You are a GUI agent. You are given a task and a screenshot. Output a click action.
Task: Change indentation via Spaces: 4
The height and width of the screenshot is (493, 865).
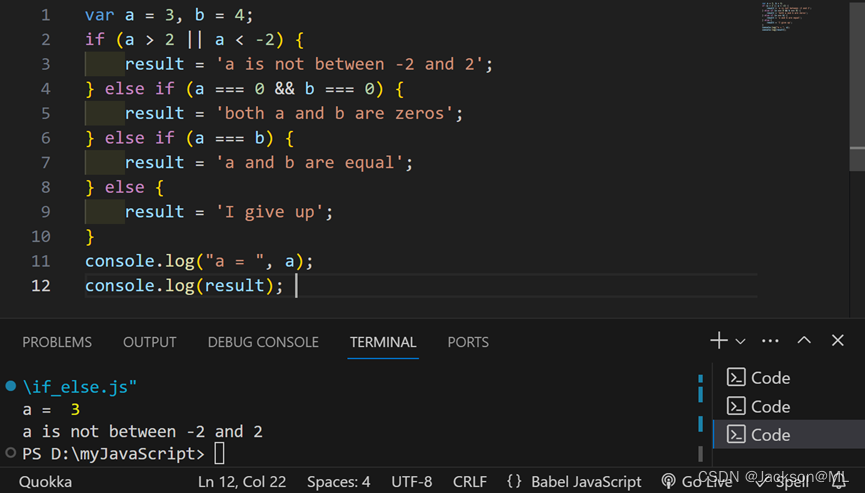(338, 482)
